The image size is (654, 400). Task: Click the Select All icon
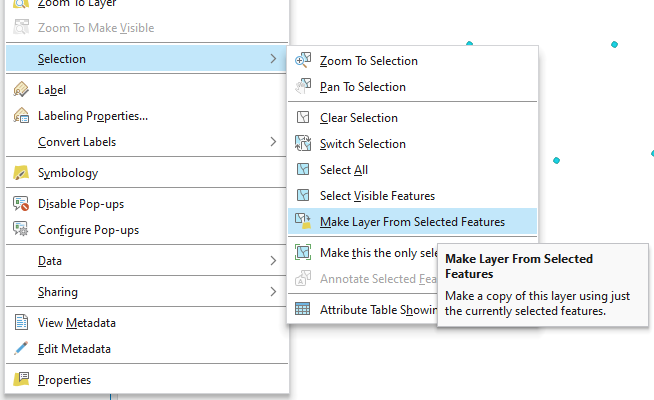pos(304,170)
